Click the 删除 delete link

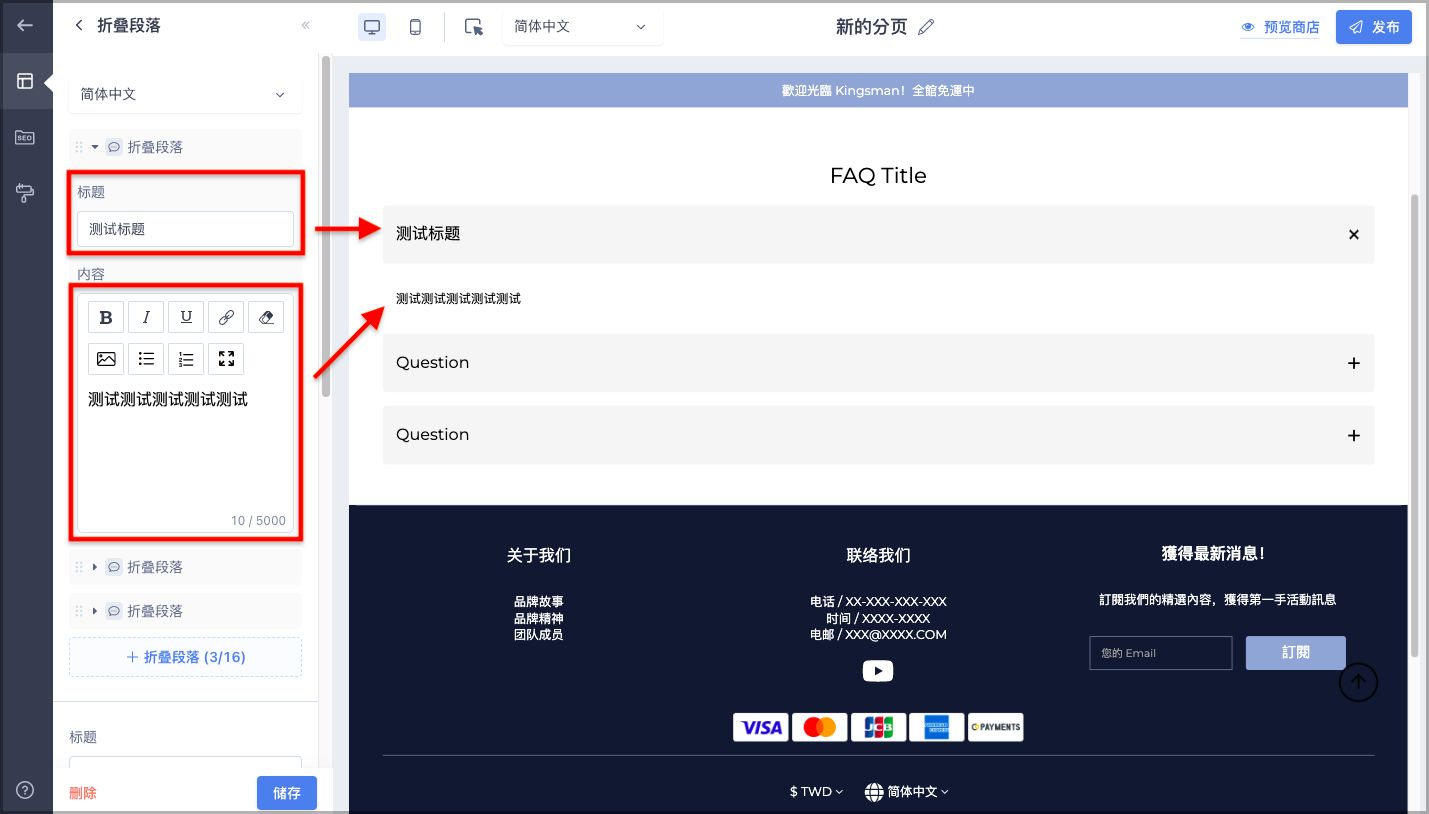pyautogui.click(x=83, y=793)
